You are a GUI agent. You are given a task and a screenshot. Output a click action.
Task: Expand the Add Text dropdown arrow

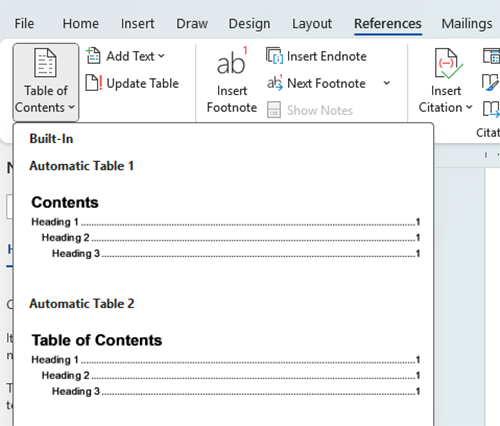click(161, 56)
